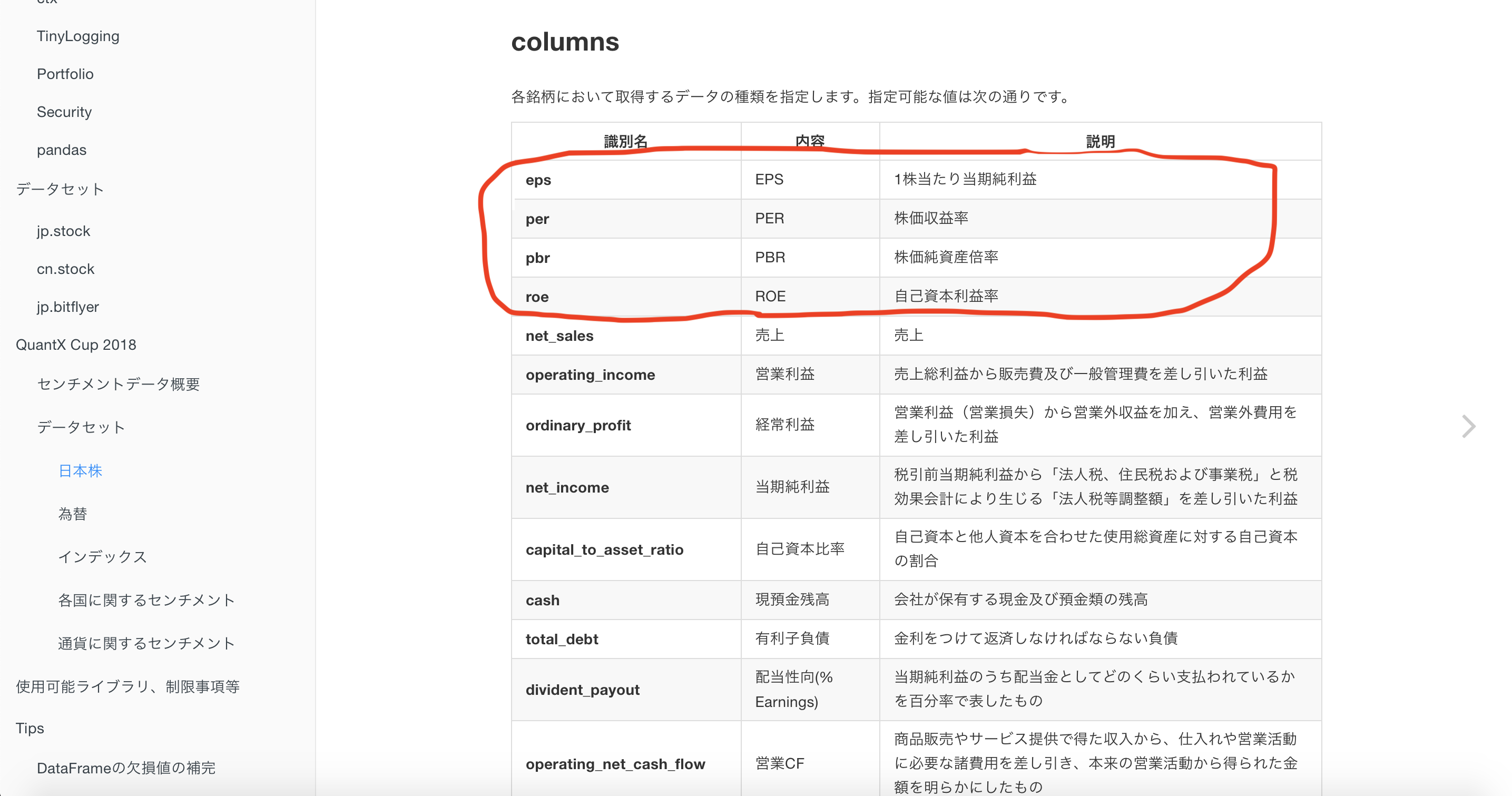The image size is (1512, 796).
Task: Select the 日本株 sidebar entry
Action: pos(81,470)
